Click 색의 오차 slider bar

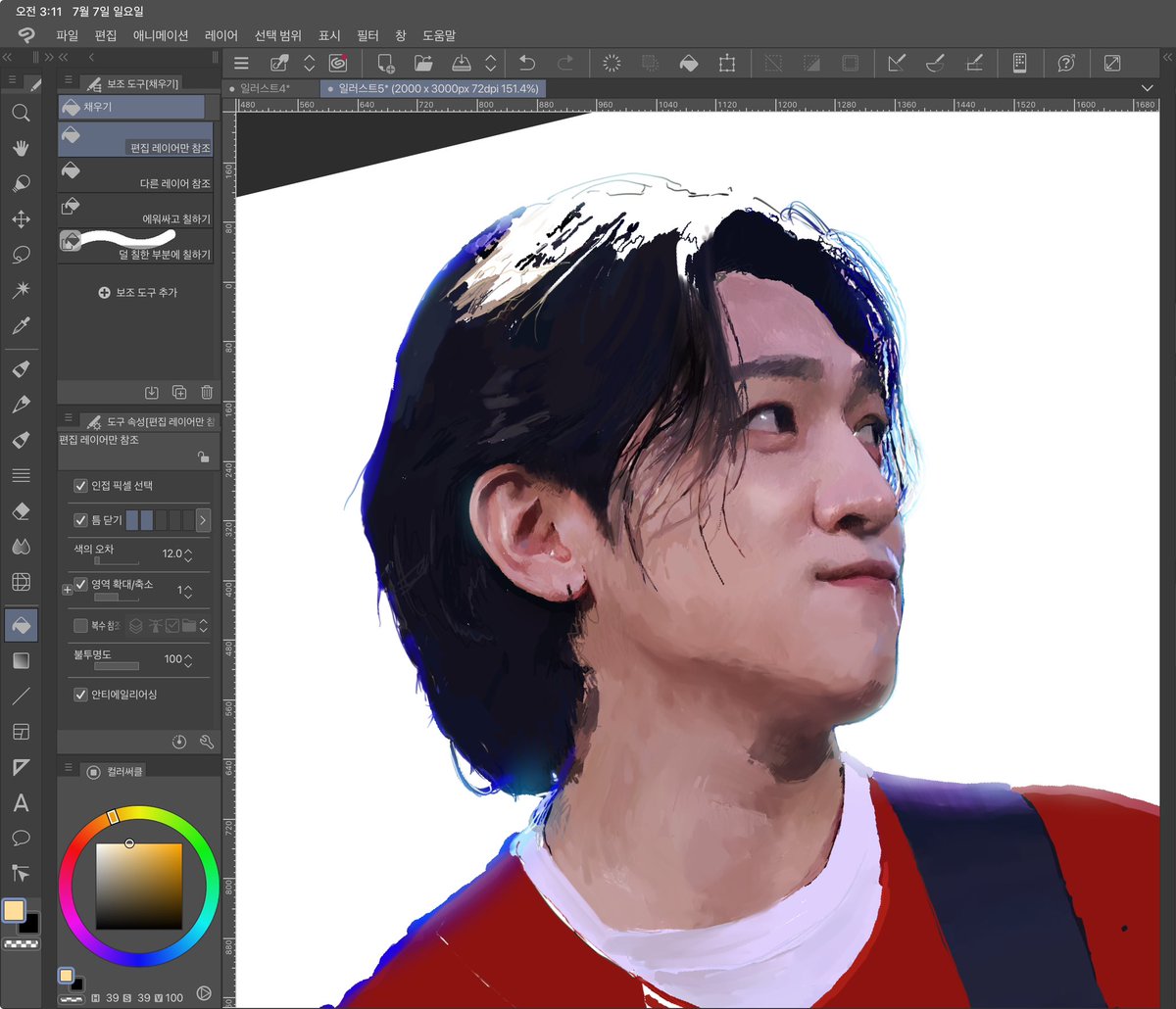click(116, 562)
